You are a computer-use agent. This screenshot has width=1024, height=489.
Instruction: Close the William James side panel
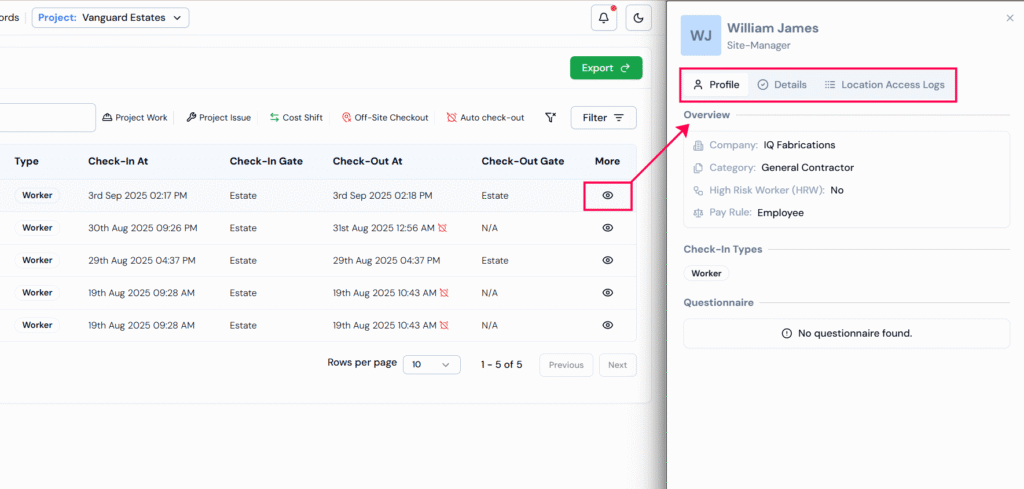(1009, 18)
